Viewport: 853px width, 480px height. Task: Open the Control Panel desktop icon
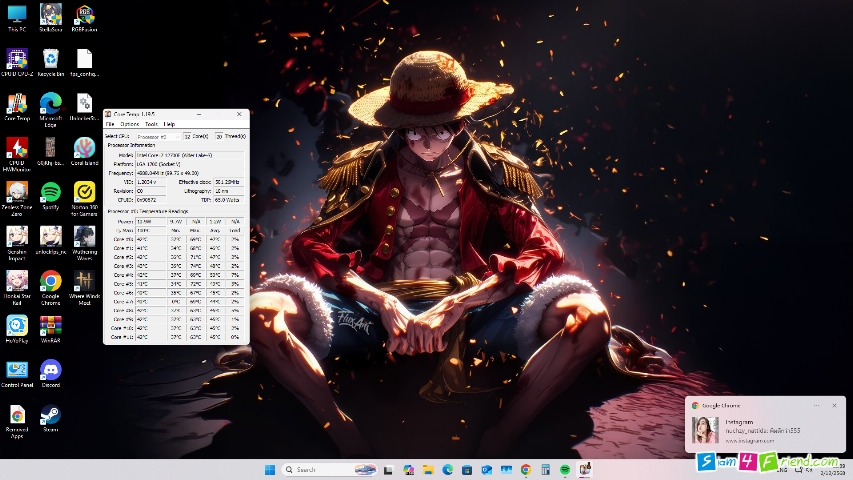point(17,373)
